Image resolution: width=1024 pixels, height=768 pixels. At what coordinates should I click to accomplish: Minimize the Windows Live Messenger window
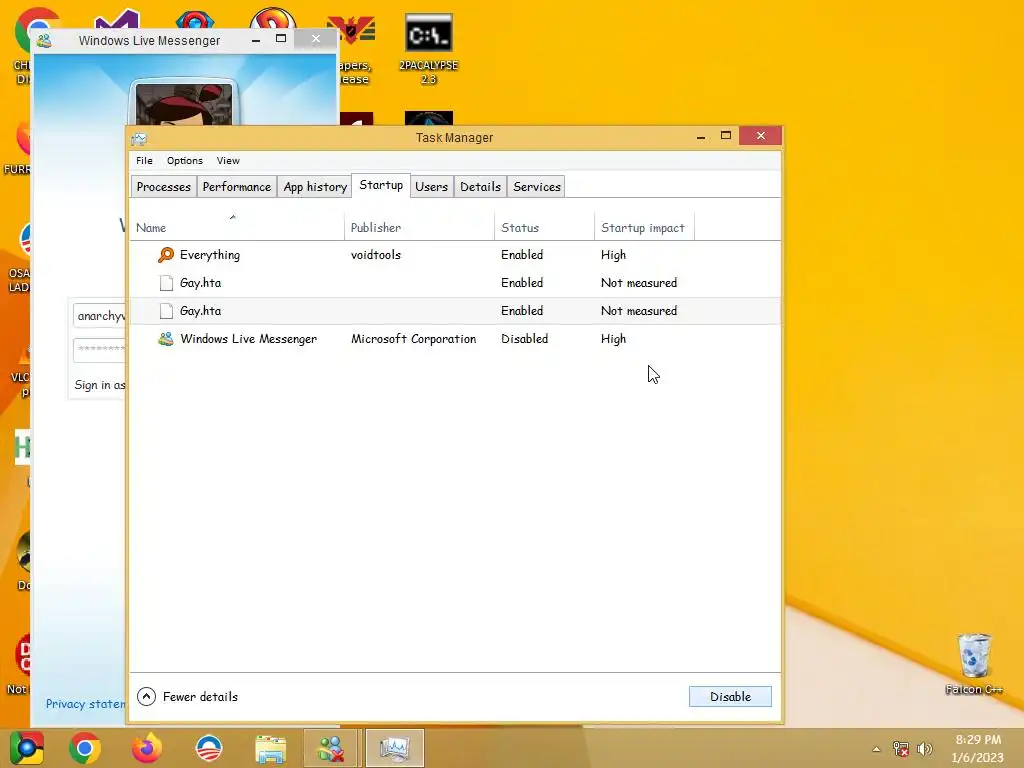point(256,40)
